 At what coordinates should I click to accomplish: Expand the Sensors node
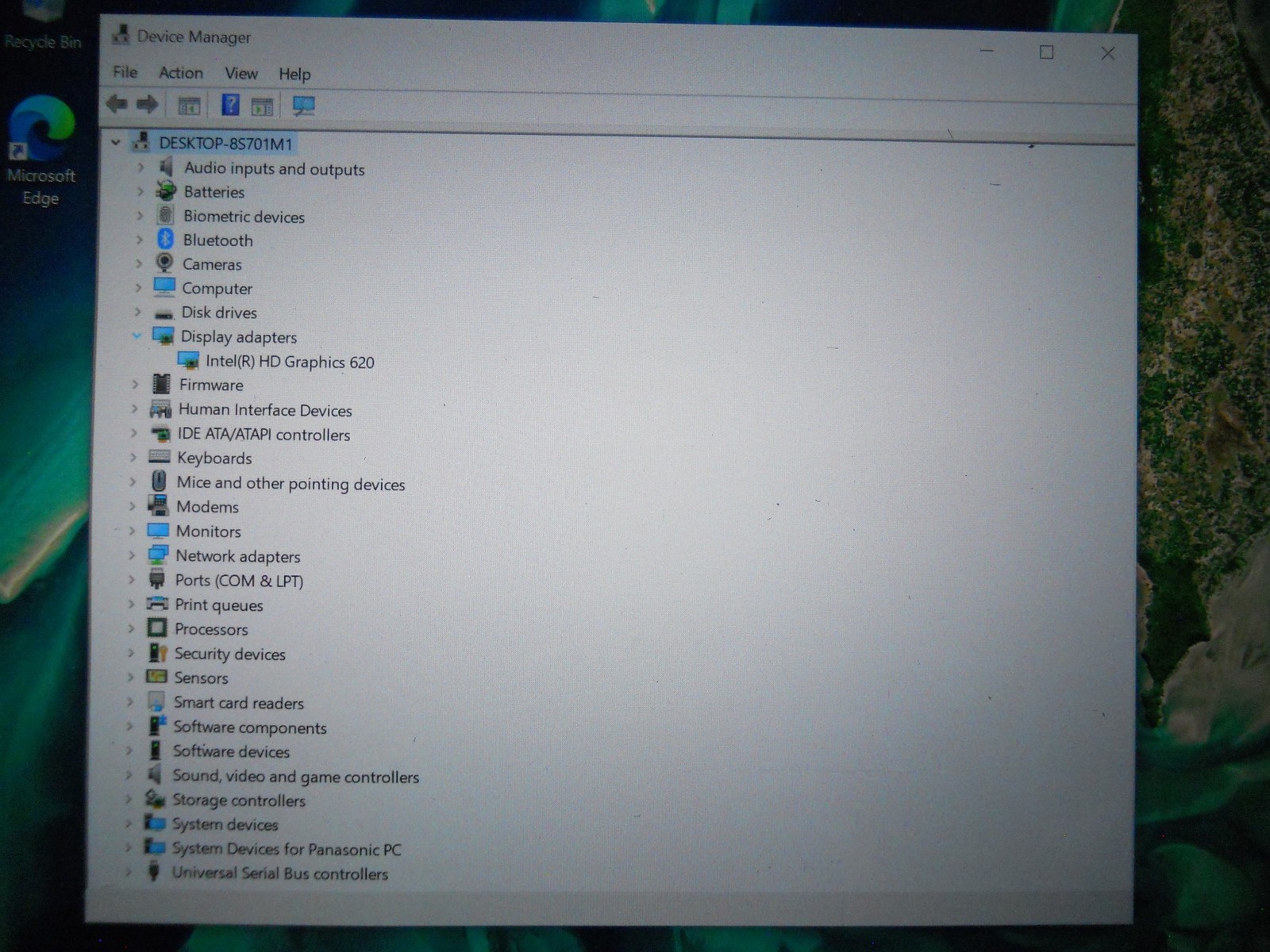(130, 677)
